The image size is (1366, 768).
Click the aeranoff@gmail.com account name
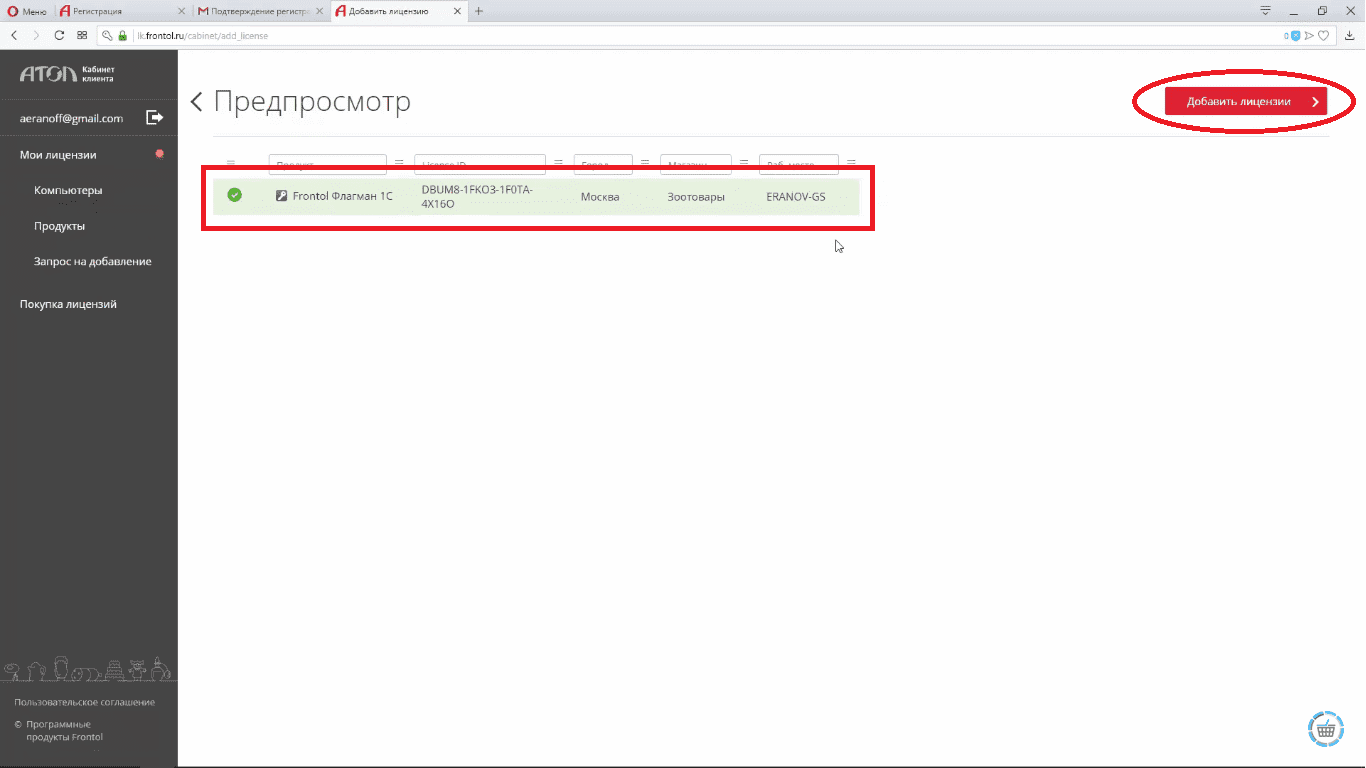(x=71, y=118)
